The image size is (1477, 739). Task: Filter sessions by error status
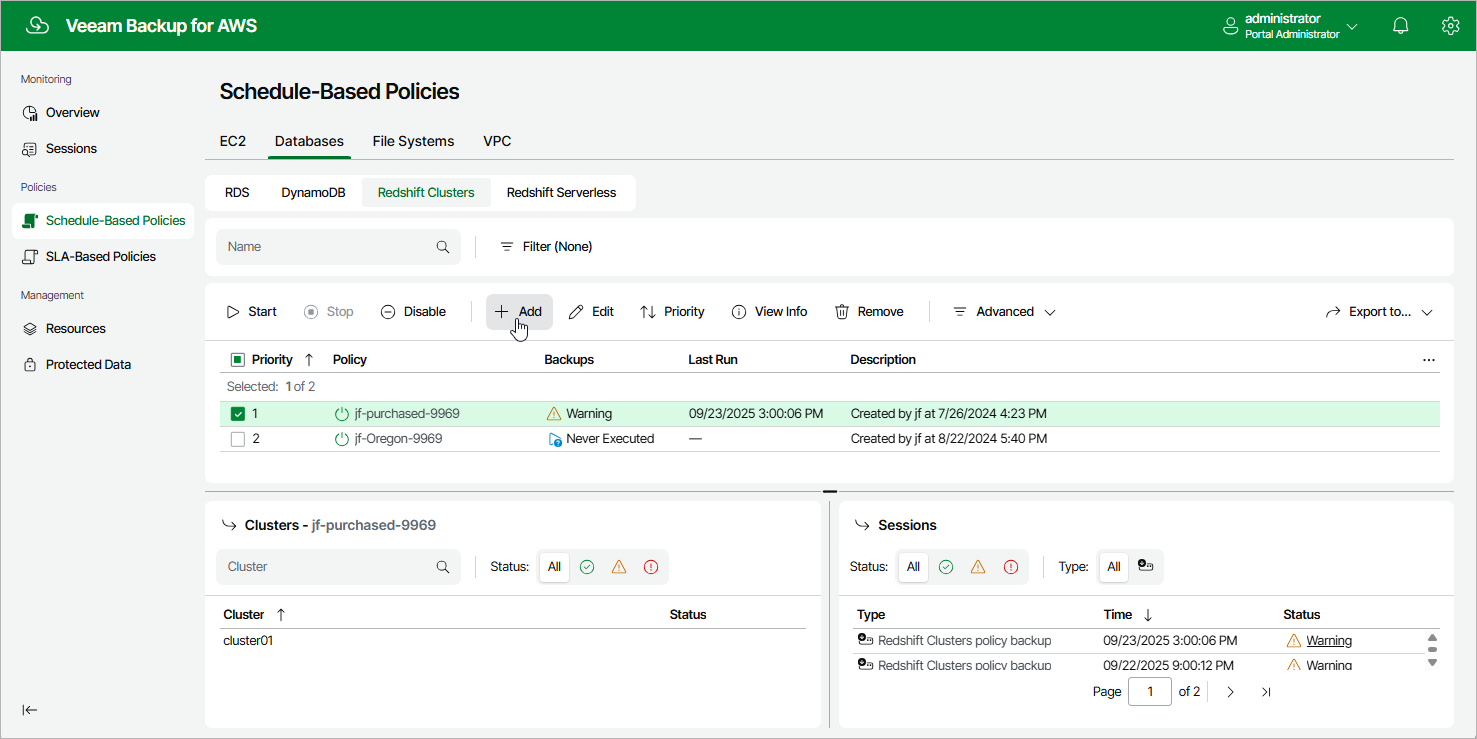point(1010,567)
